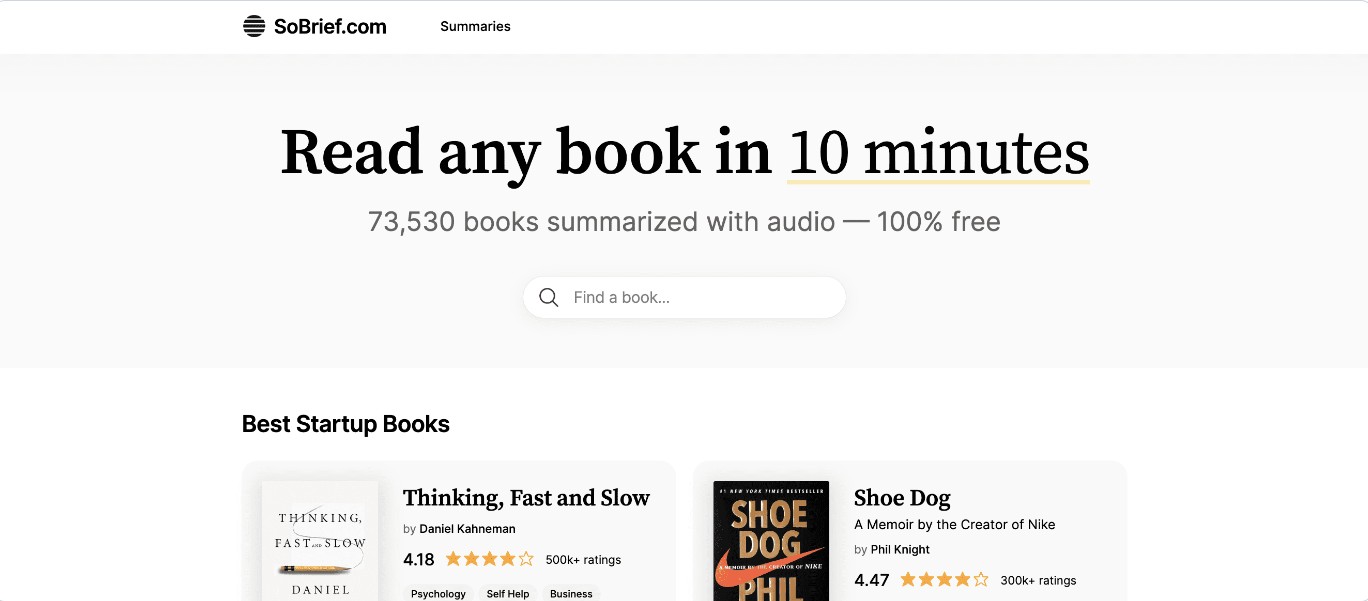Click the 300k+ ratings count
1368x601 pixels.
tap(1038, 580)
